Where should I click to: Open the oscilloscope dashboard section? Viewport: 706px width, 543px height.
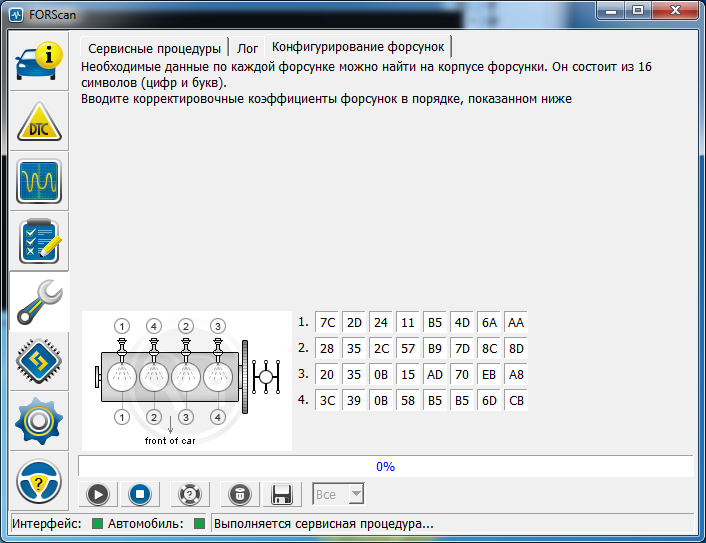point(39,181)
